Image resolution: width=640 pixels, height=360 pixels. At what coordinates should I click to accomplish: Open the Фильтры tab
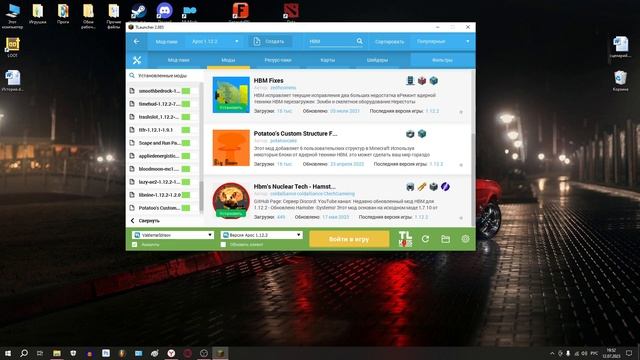[442, 60]
